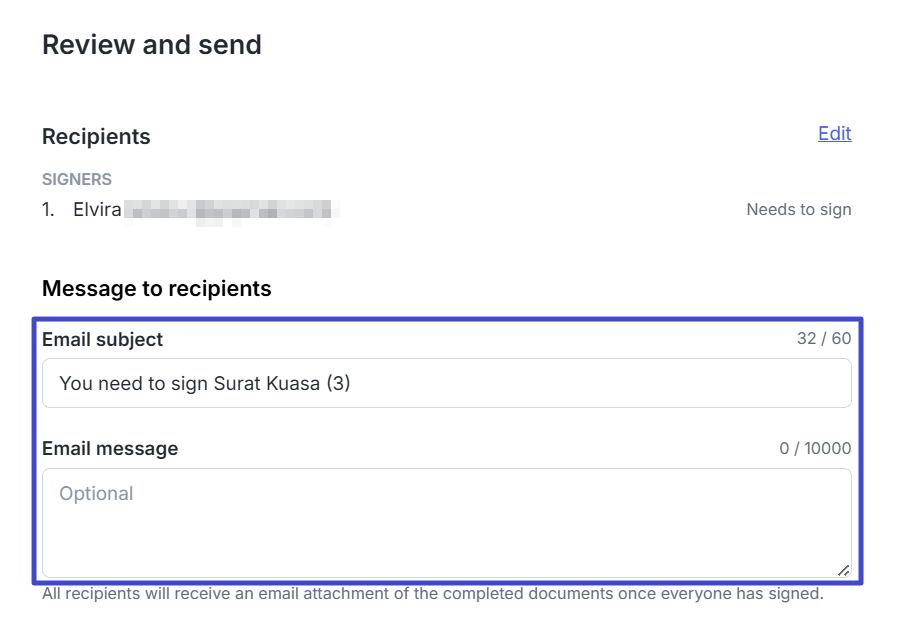Click the resize handle of message box
Screen dimensions: 908x618
843,570
